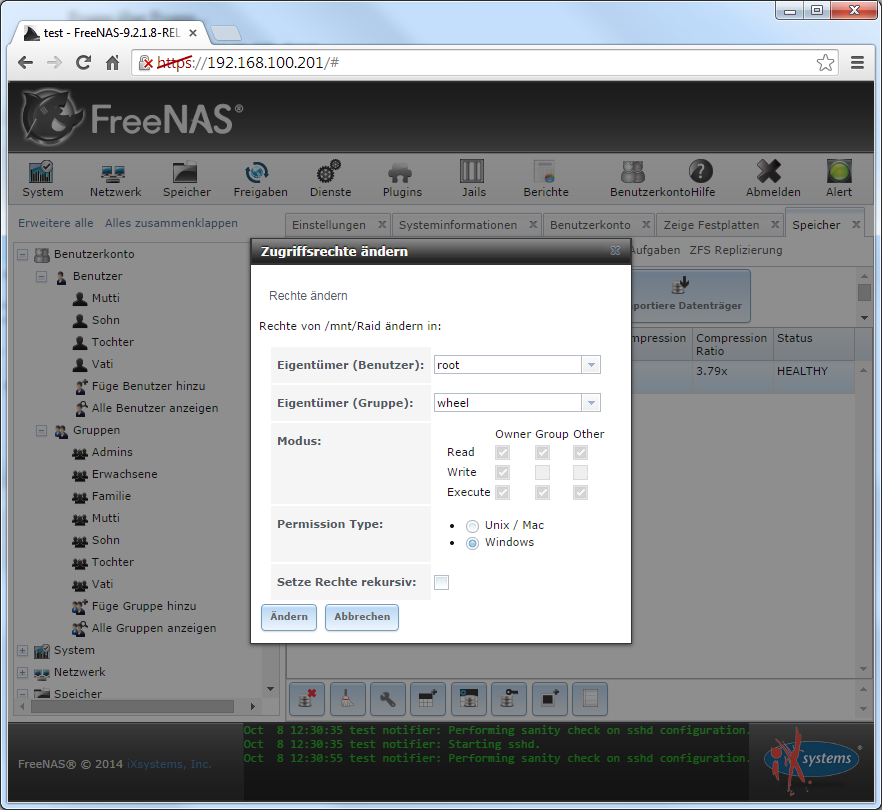
Task: Select Füge Benutzer hinzu tree item
Action: click(148, 386)
